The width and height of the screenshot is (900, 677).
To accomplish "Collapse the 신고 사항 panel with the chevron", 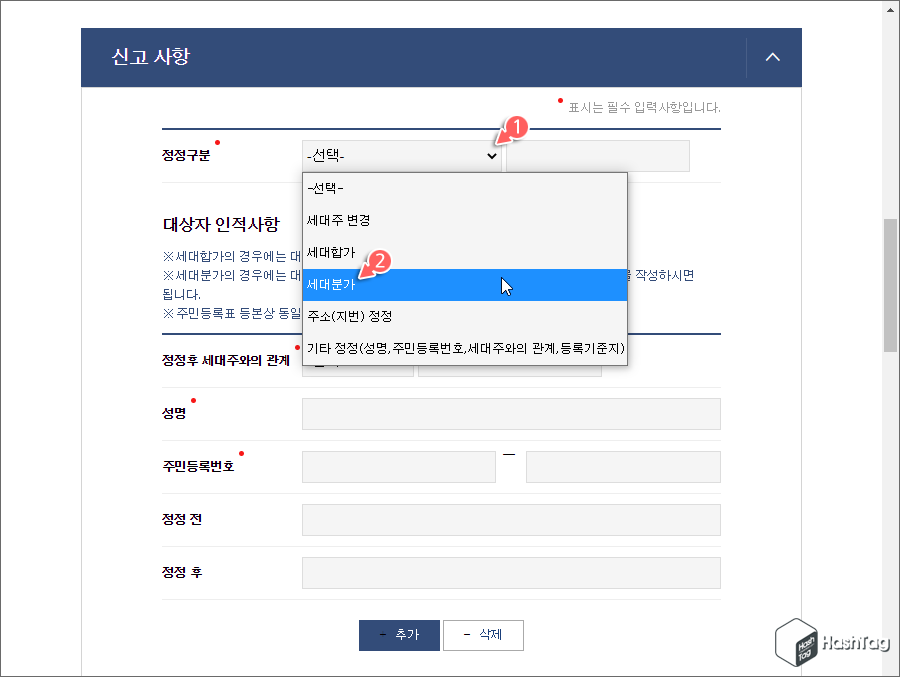I will [771, 57].
